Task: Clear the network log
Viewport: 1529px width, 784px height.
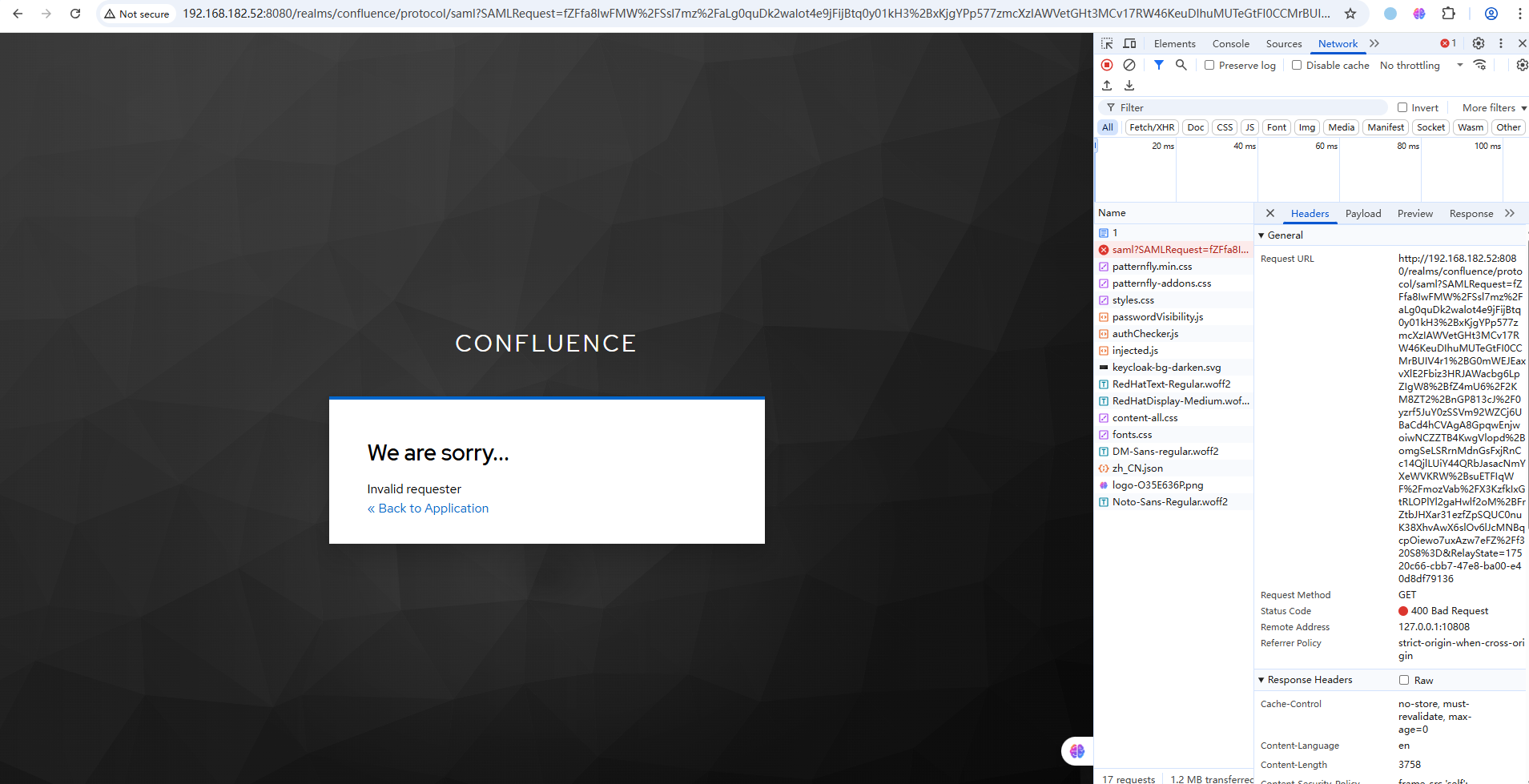Action: [1129, 65]
